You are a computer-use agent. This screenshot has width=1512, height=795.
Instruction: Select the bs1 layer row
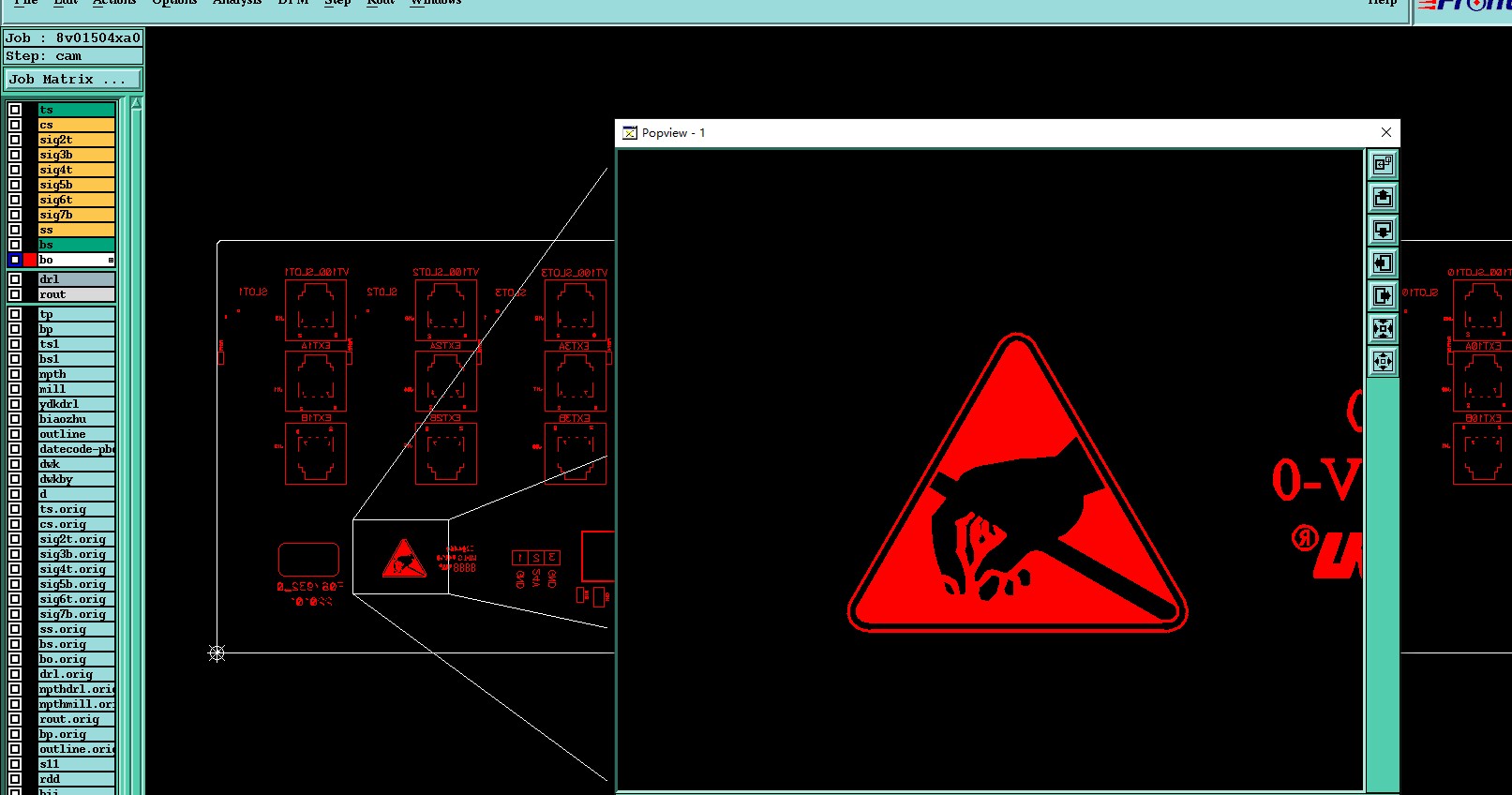point(76,359)
